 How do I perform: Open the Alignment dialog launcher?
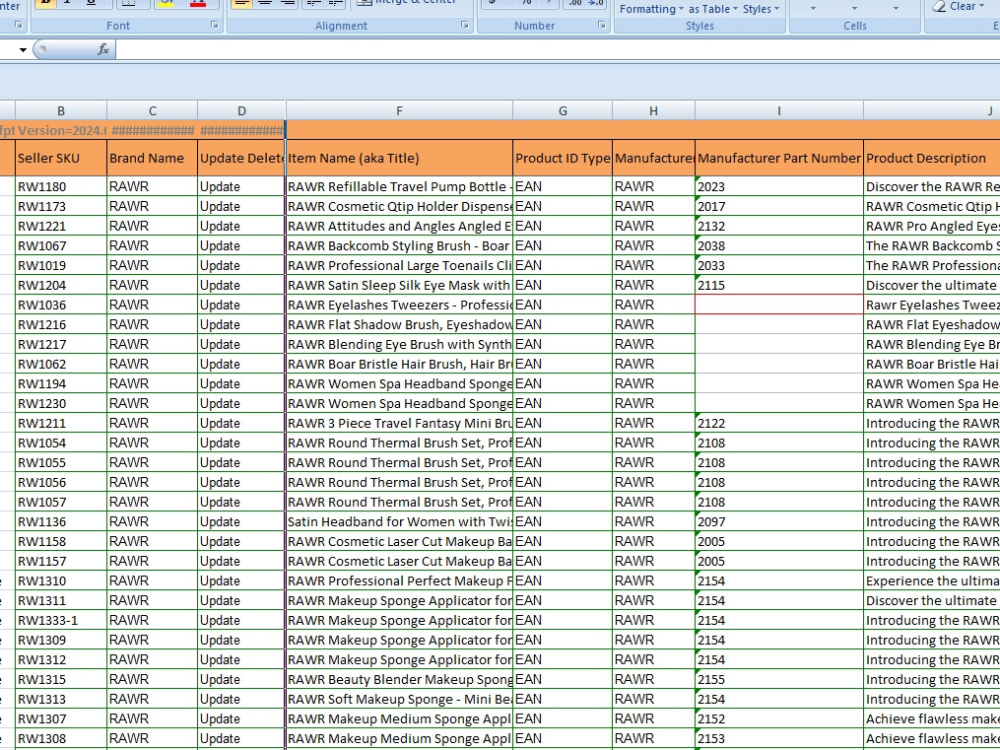[464, 25]
